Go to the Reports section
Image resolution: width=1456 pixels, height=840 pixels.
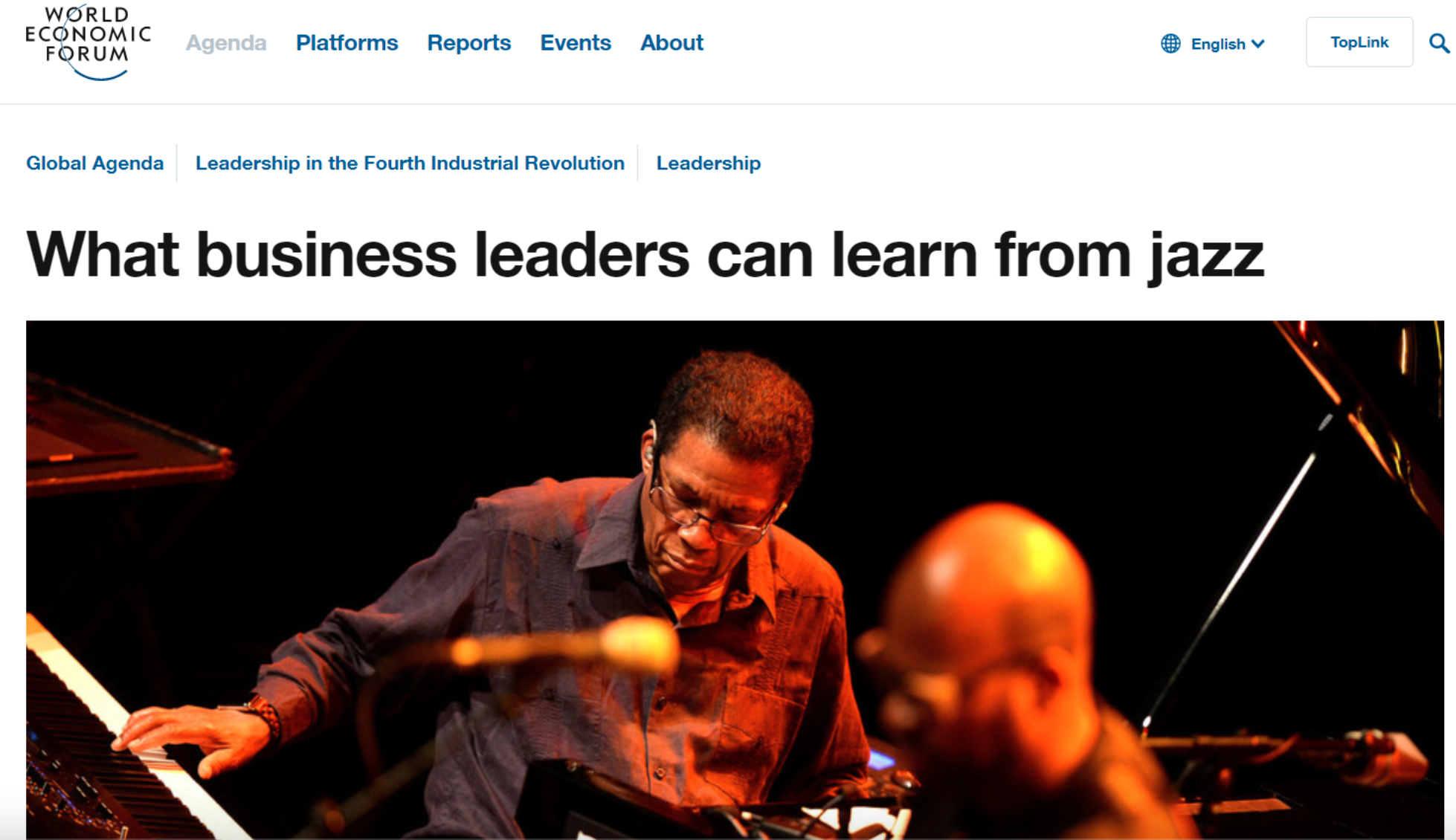(469, 43)
